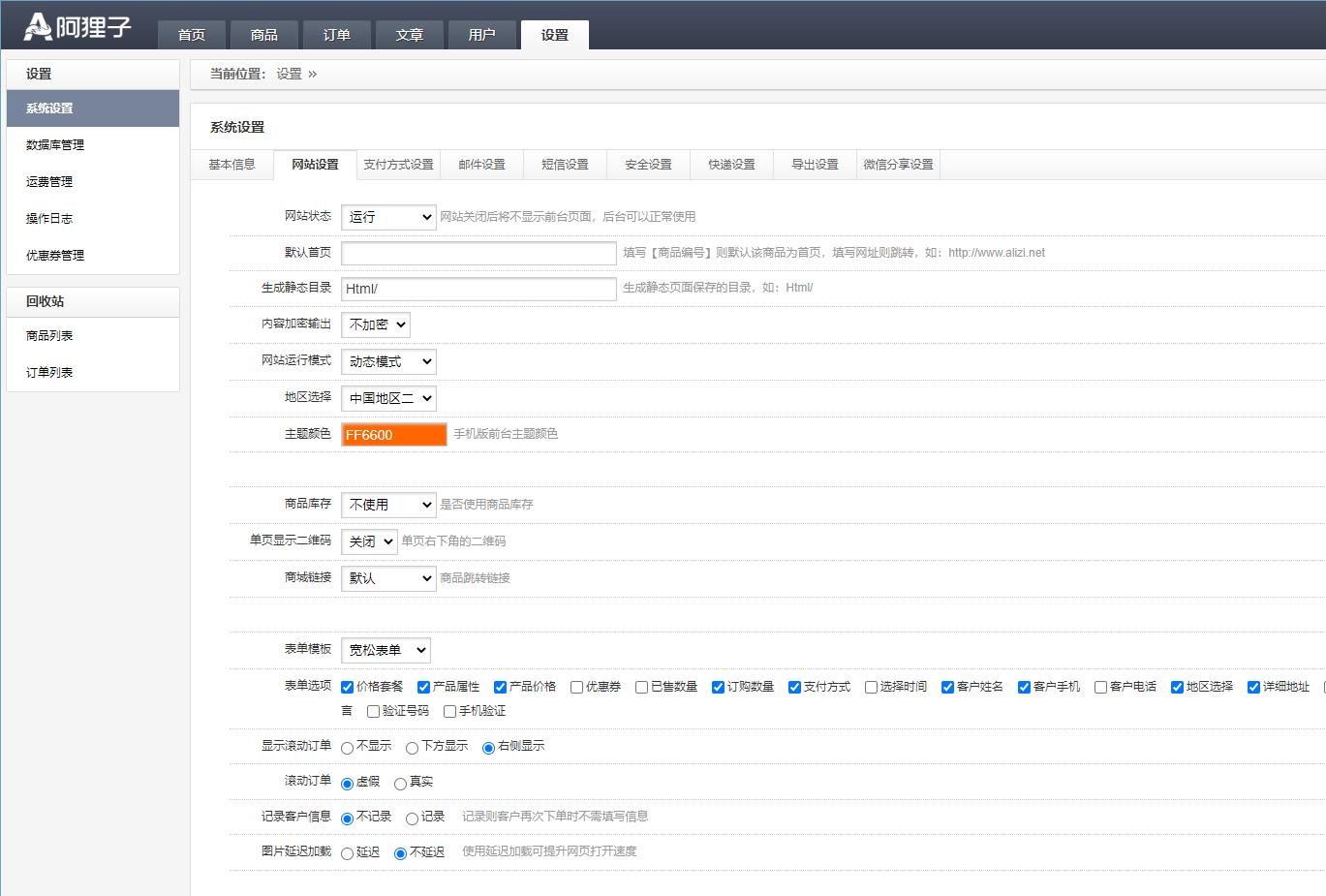The width and height of the screenshot is (1326, 896).
Task: Click the 设置 breadcrumb link
Action: tap(290, 74)
